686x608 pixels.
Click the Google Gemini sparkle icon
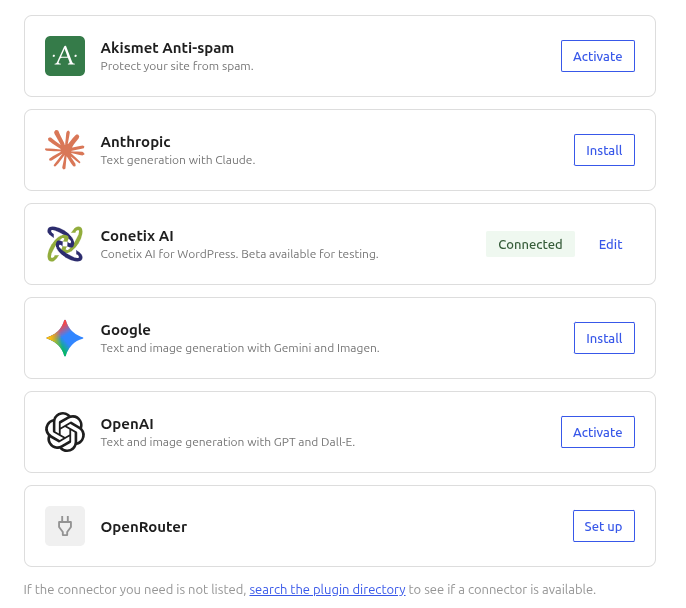point(65,338)
